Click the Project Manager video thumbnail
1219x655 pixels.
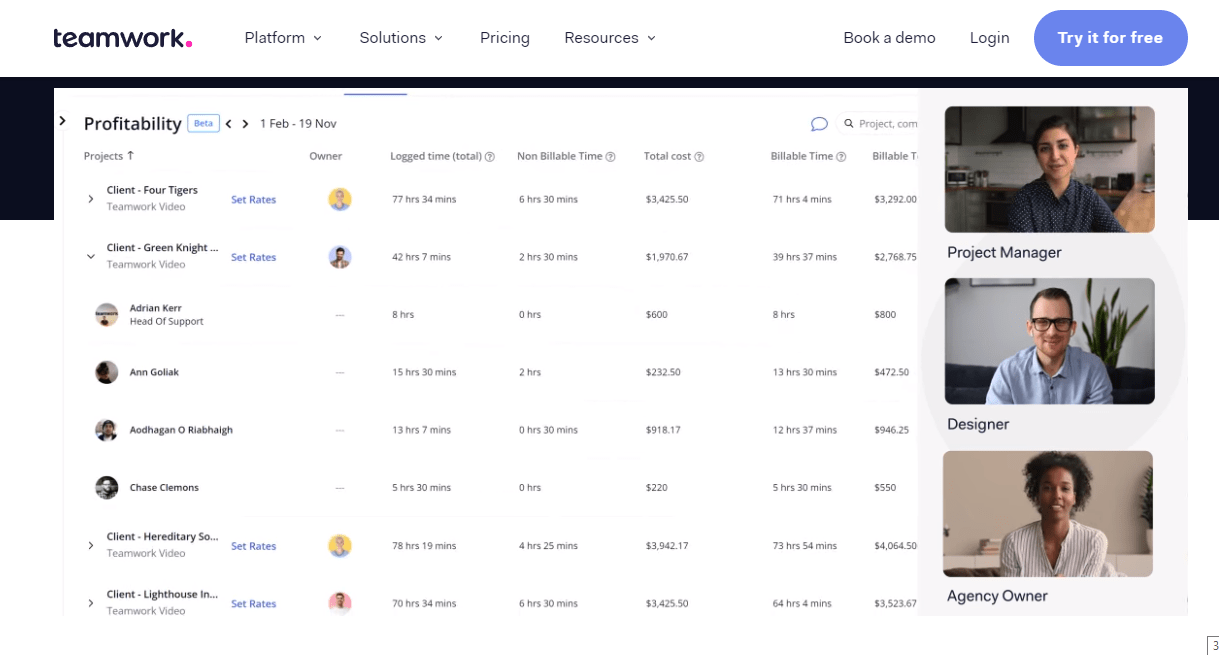click(1049, 169)
